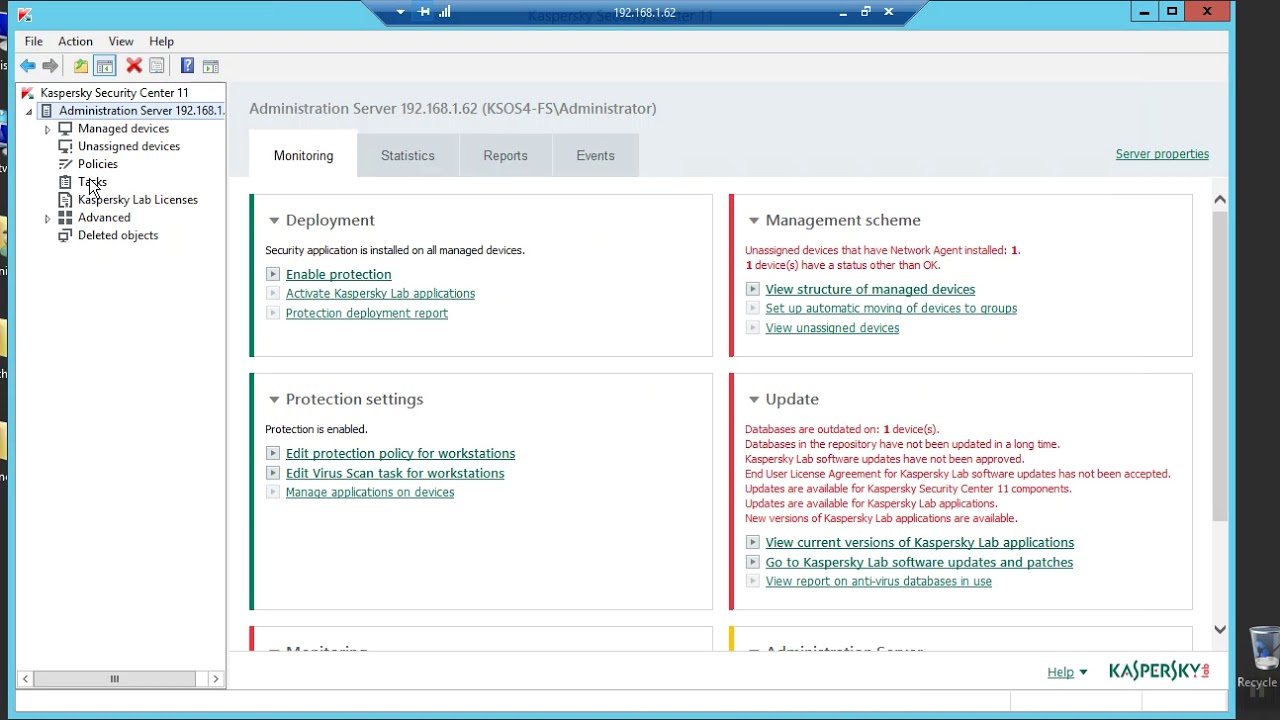Open the View unassigned devices link
Image resolution: width=1280 pixels, height=720 pixels.
[832, 328]
